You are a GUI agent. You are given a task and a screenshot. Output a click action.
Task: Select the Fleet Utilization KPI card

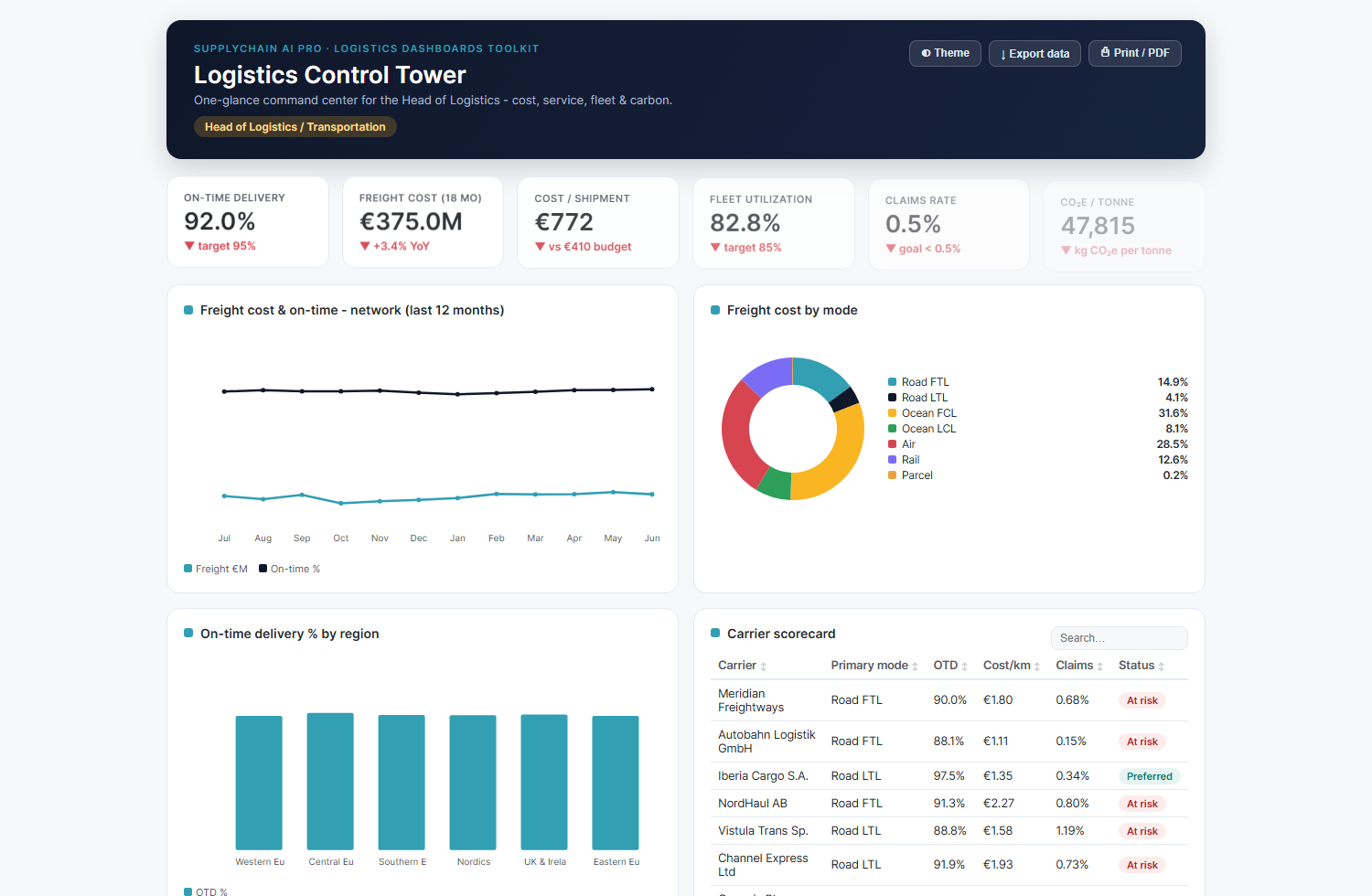pyautogui.click(x=774, y=224)
